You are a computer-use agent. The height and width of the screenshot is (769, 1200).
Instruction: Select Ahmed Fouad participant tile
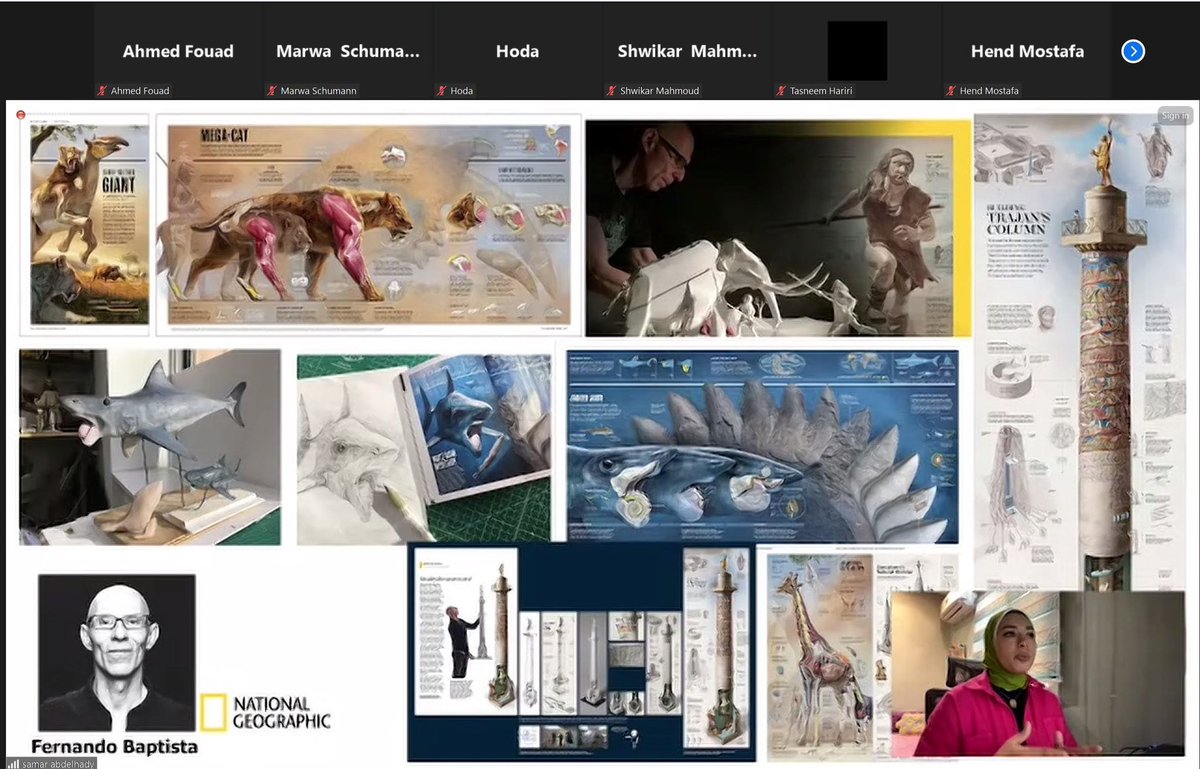(x=178, y=51)
